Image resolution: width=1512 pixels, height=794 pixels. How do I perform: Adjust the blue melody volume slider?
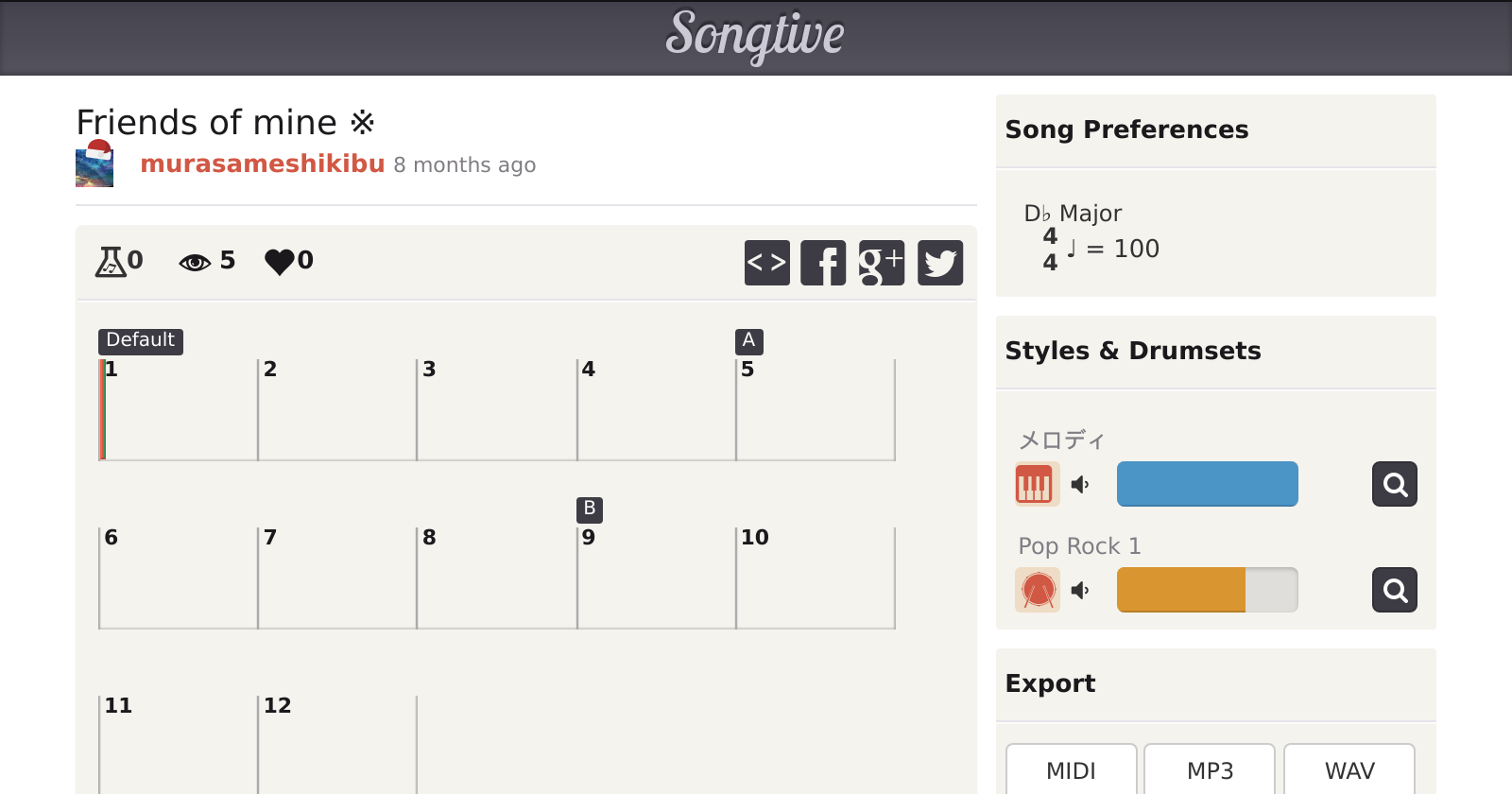pyautogui.click(x=1207, y=485)
